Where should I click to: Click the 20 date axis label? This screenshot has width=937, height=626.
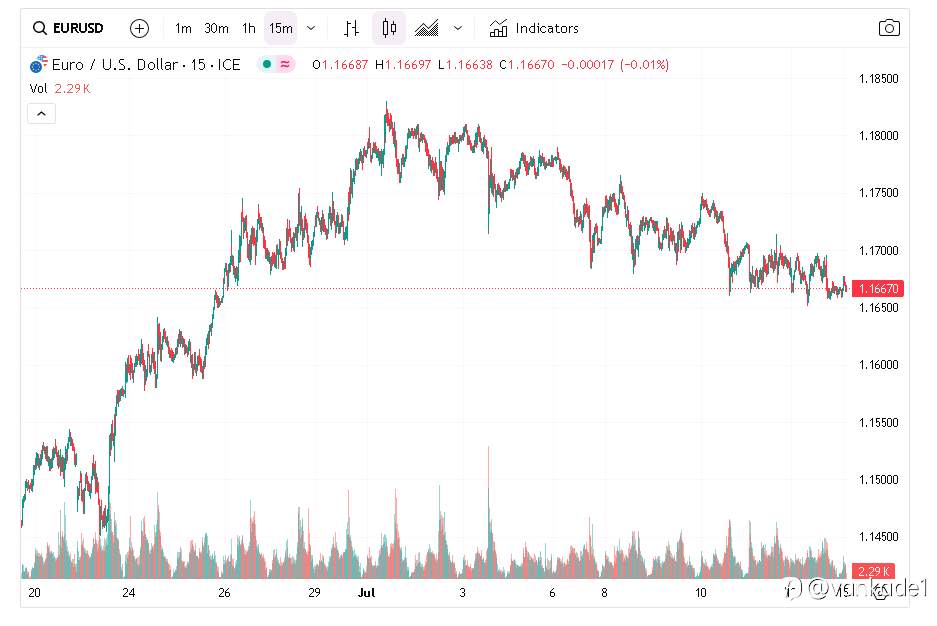[x=35, y=593]
